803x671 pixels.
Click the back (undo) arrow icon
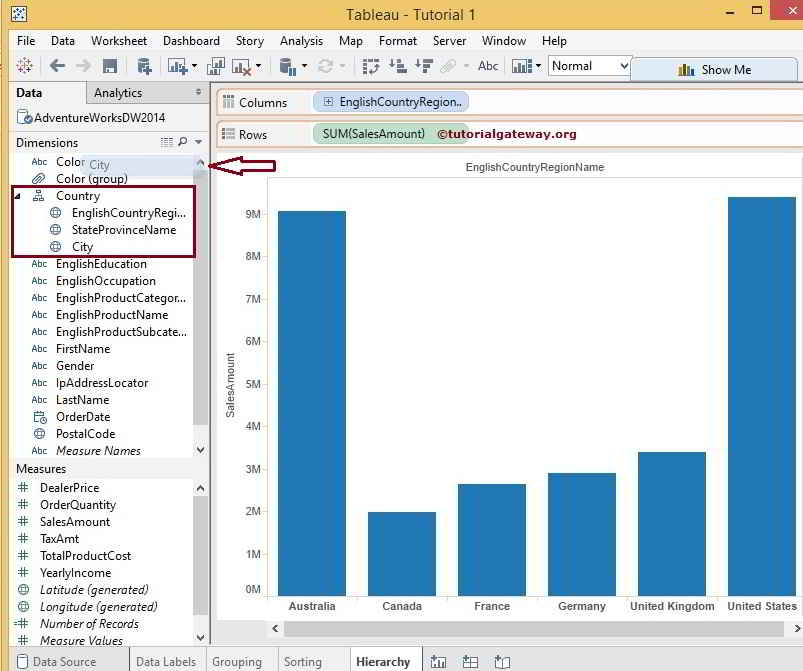click(57, 66)
